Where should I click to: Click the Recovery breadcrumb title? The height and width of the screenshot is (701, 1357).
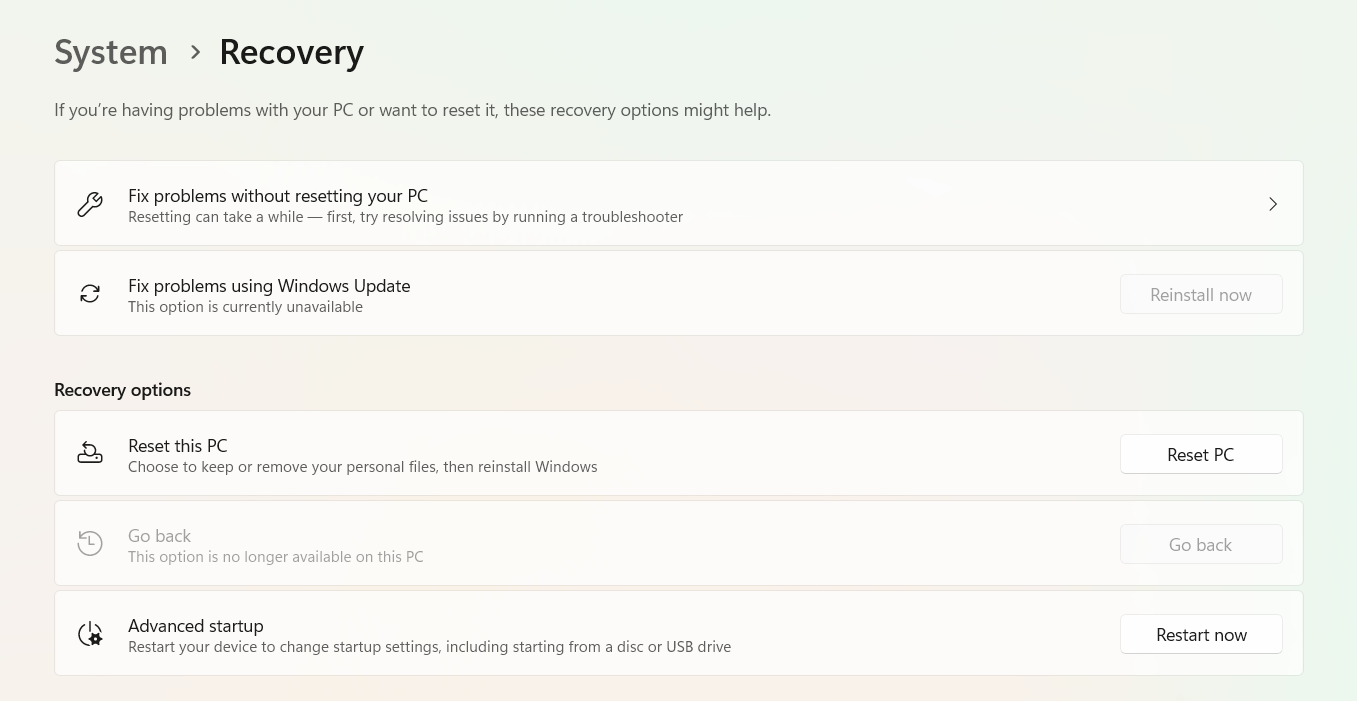(x=291, y=52)
